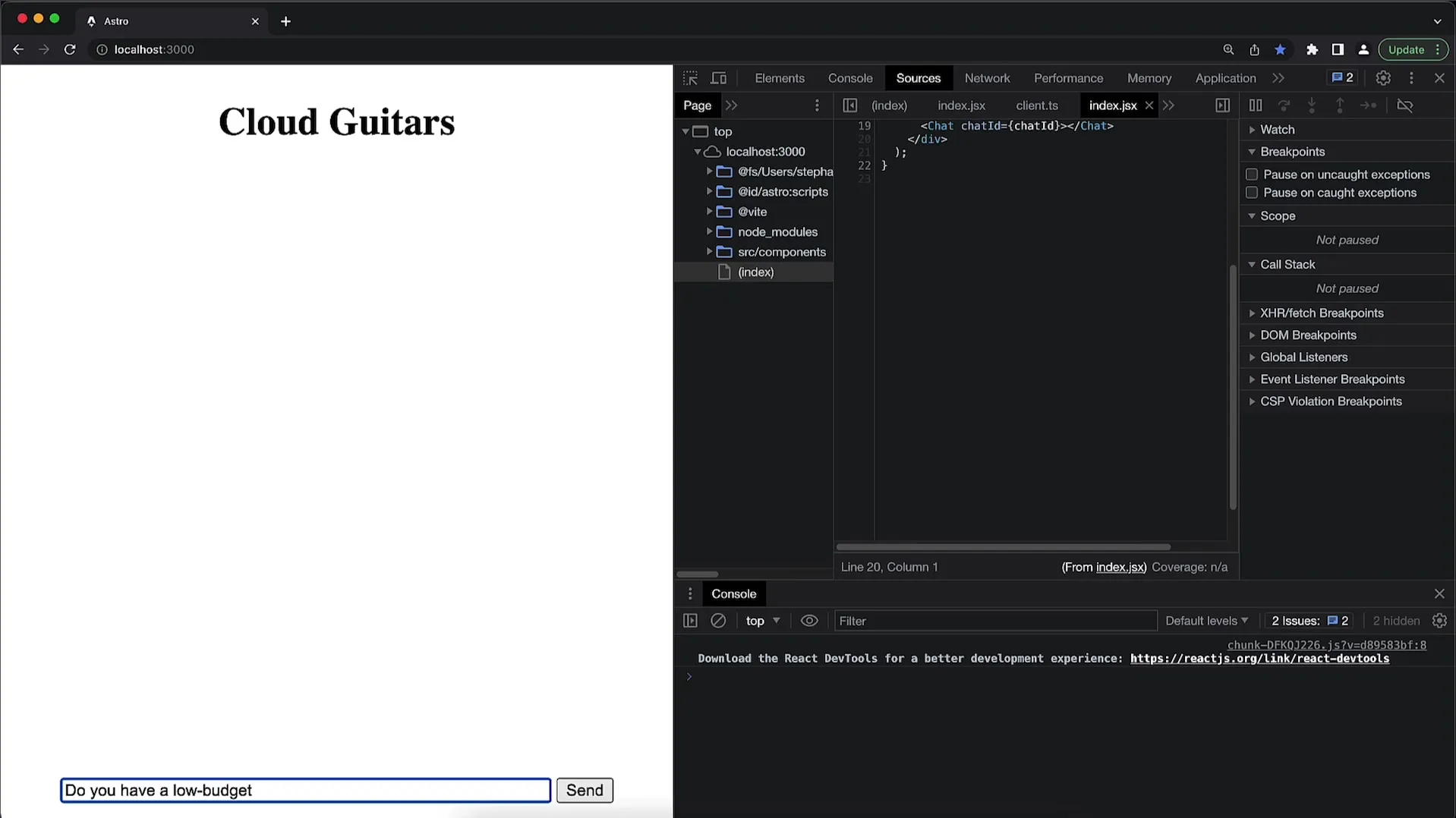Click the step into button

point(1312,105)
